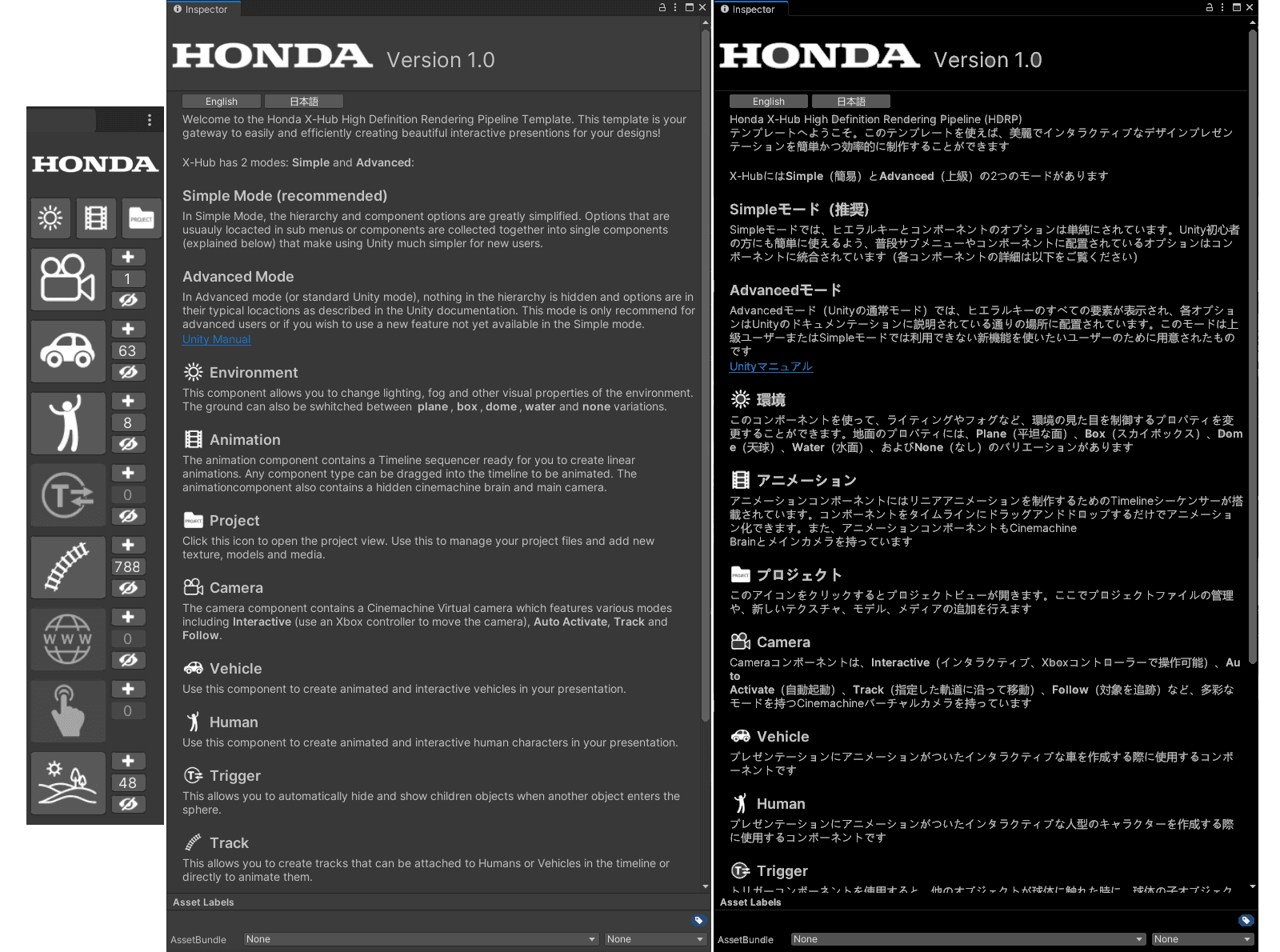Open the WWW globe icon

[68, 638]
